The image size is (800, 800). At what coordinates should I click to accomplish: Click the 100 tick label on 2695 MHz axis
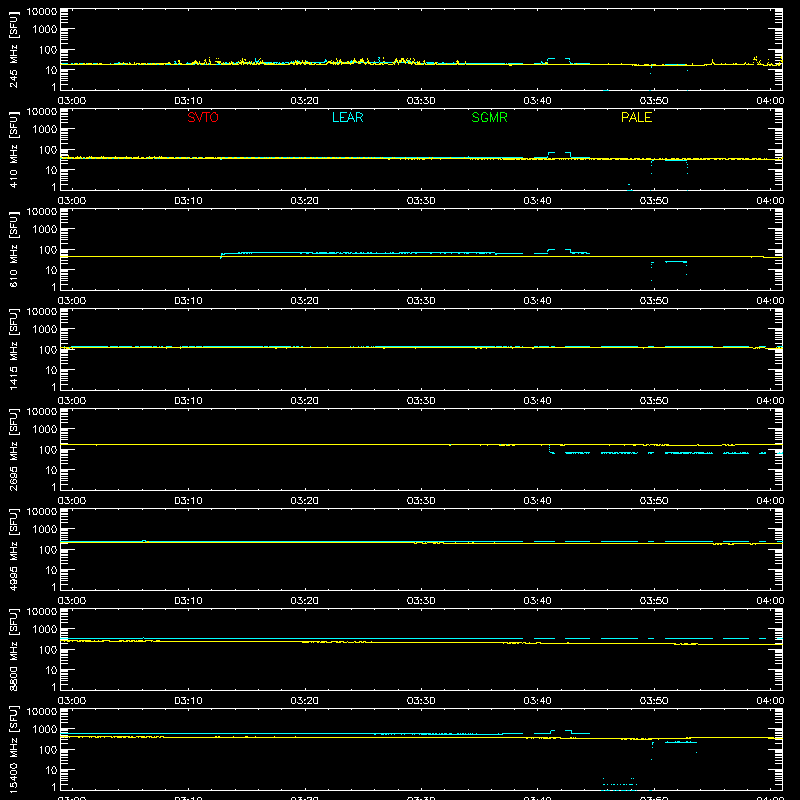pos(48,450)
